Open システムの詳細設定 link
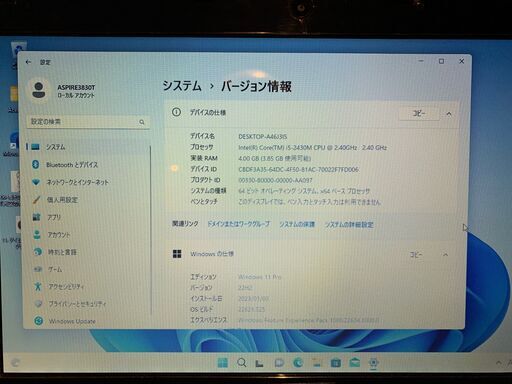 coord(349,224)
